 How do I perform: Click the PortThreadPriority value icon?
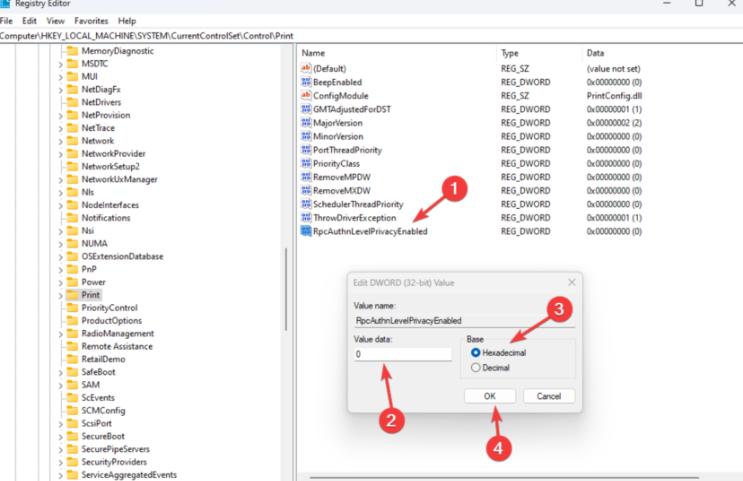click(306, 150)
